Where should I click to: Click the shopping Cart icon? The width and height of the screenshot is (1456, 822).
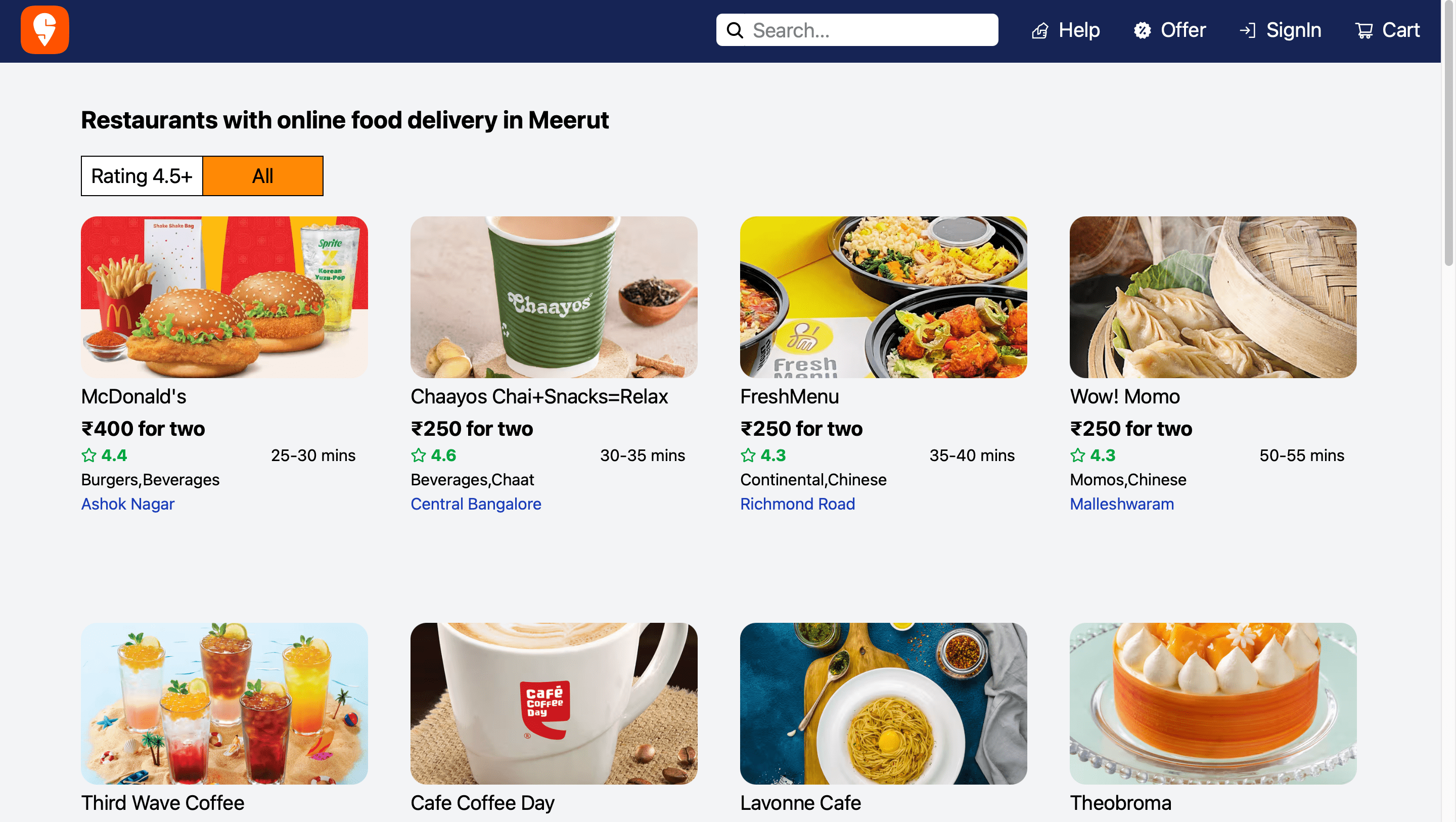point(1363,30)
